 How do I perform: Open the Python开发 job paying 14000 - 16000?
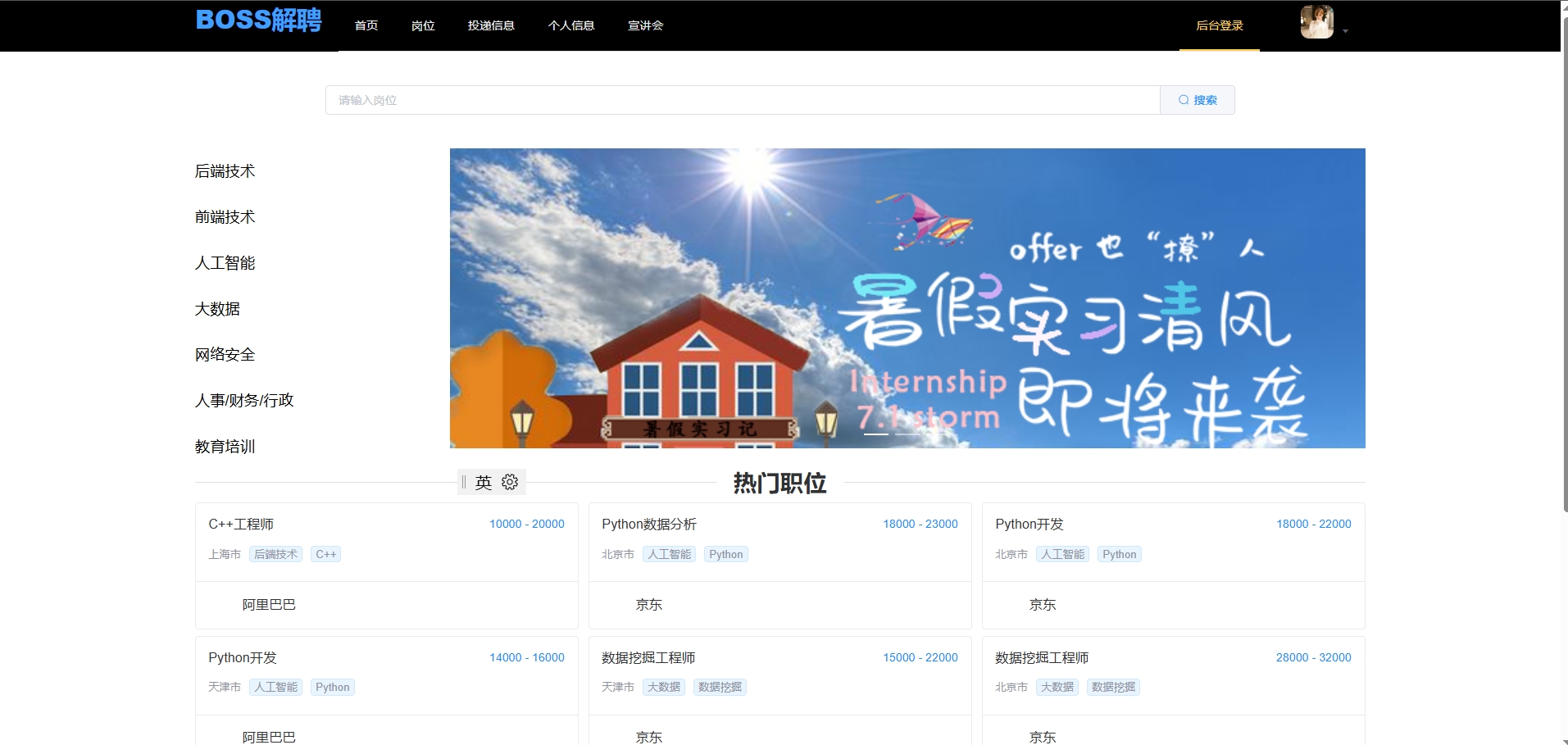(x=243, y=658)
